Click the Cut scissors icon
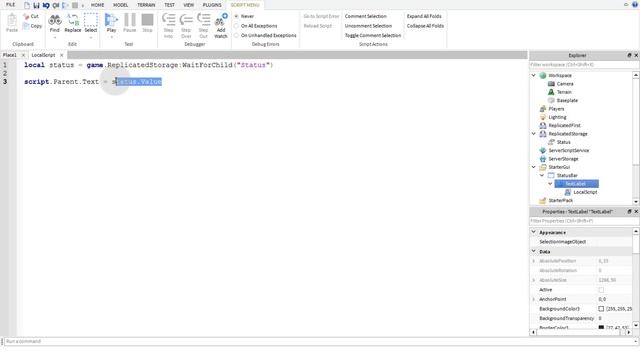 [x=26, y=16]
